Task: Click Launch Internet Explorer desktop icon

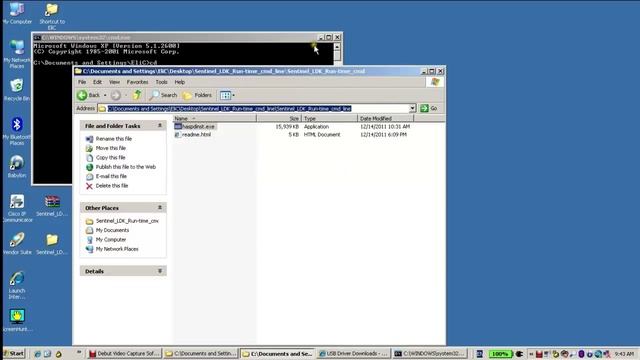Action: click(17, 285)
